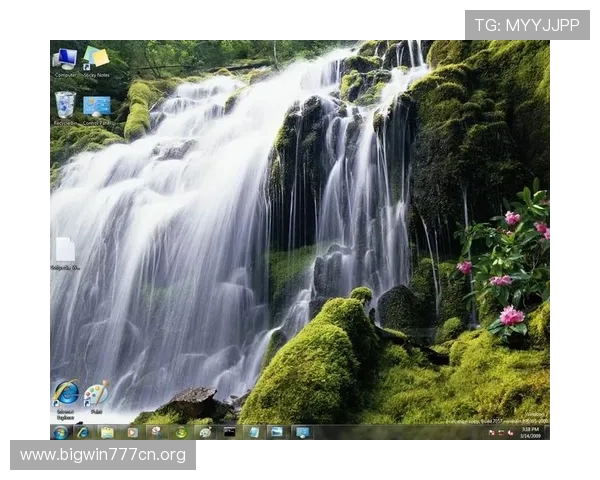Launch Windows Media Player from taskbar
The width and height of the screenshot is (600, 480).
tap(131, 432)
